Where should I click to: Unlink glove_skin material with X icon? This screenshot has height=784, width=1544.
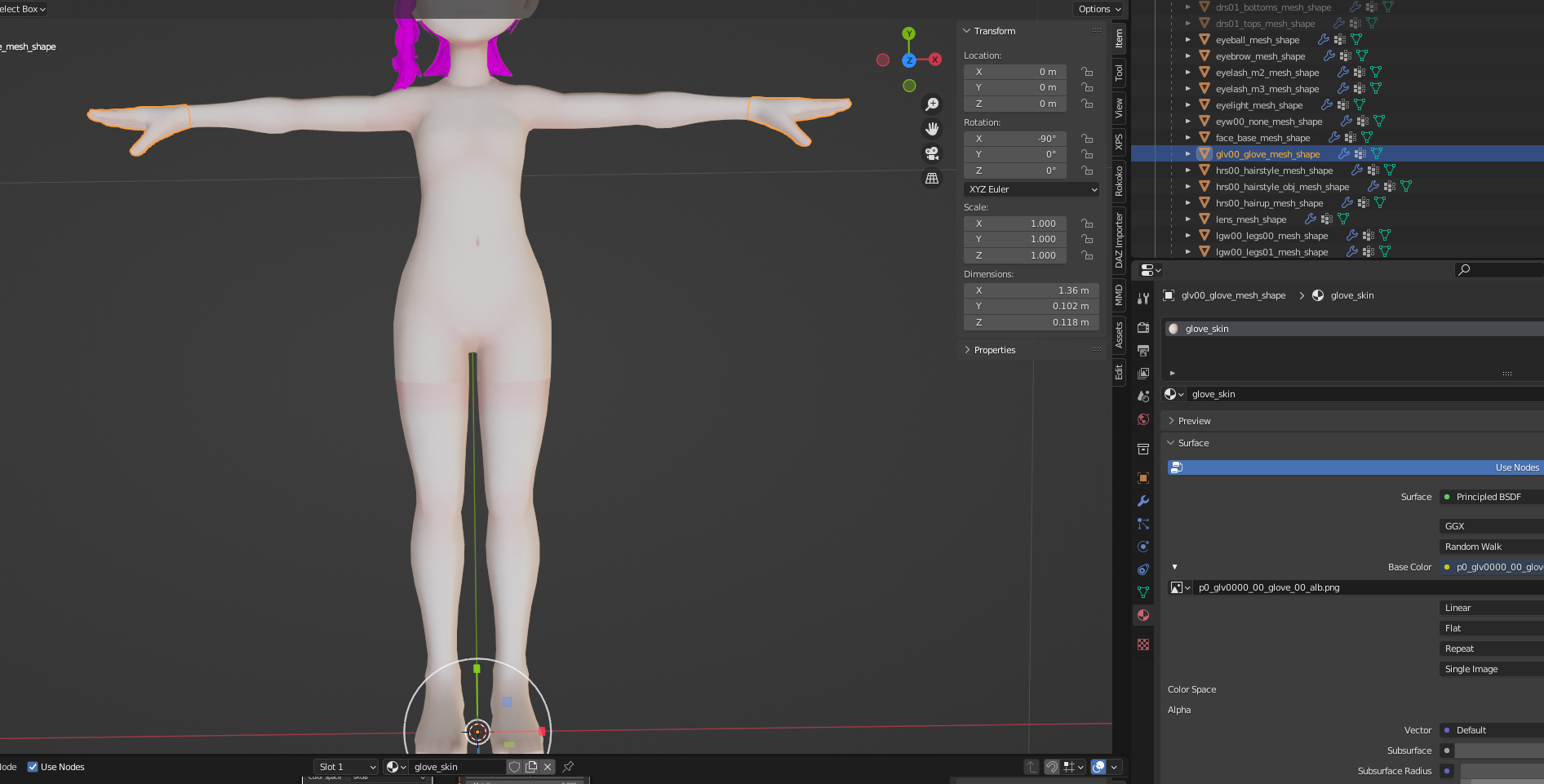[548, 766]
